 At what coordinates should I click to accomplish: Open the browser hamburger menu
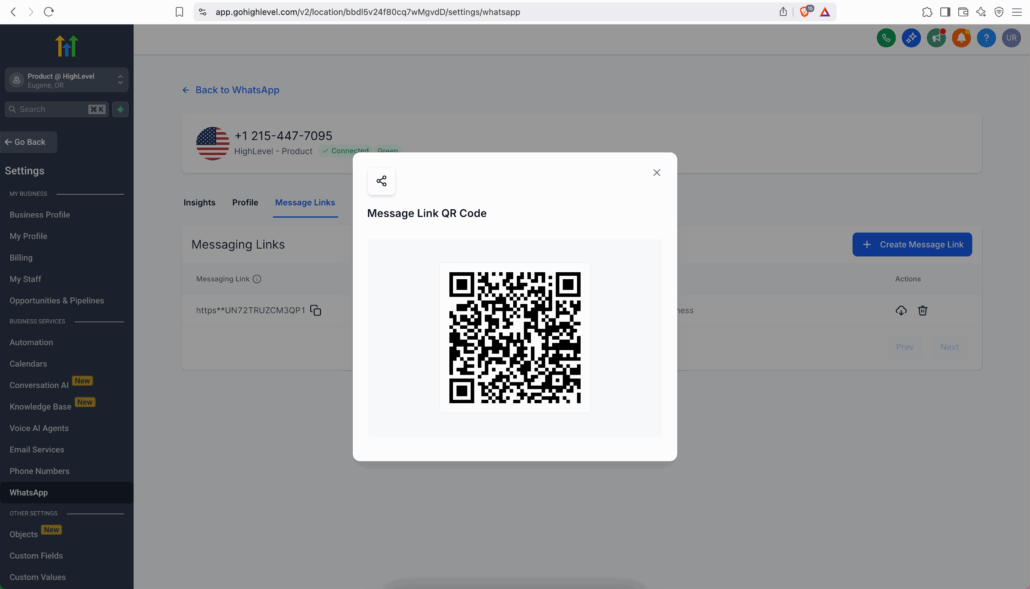(1017, 12)
